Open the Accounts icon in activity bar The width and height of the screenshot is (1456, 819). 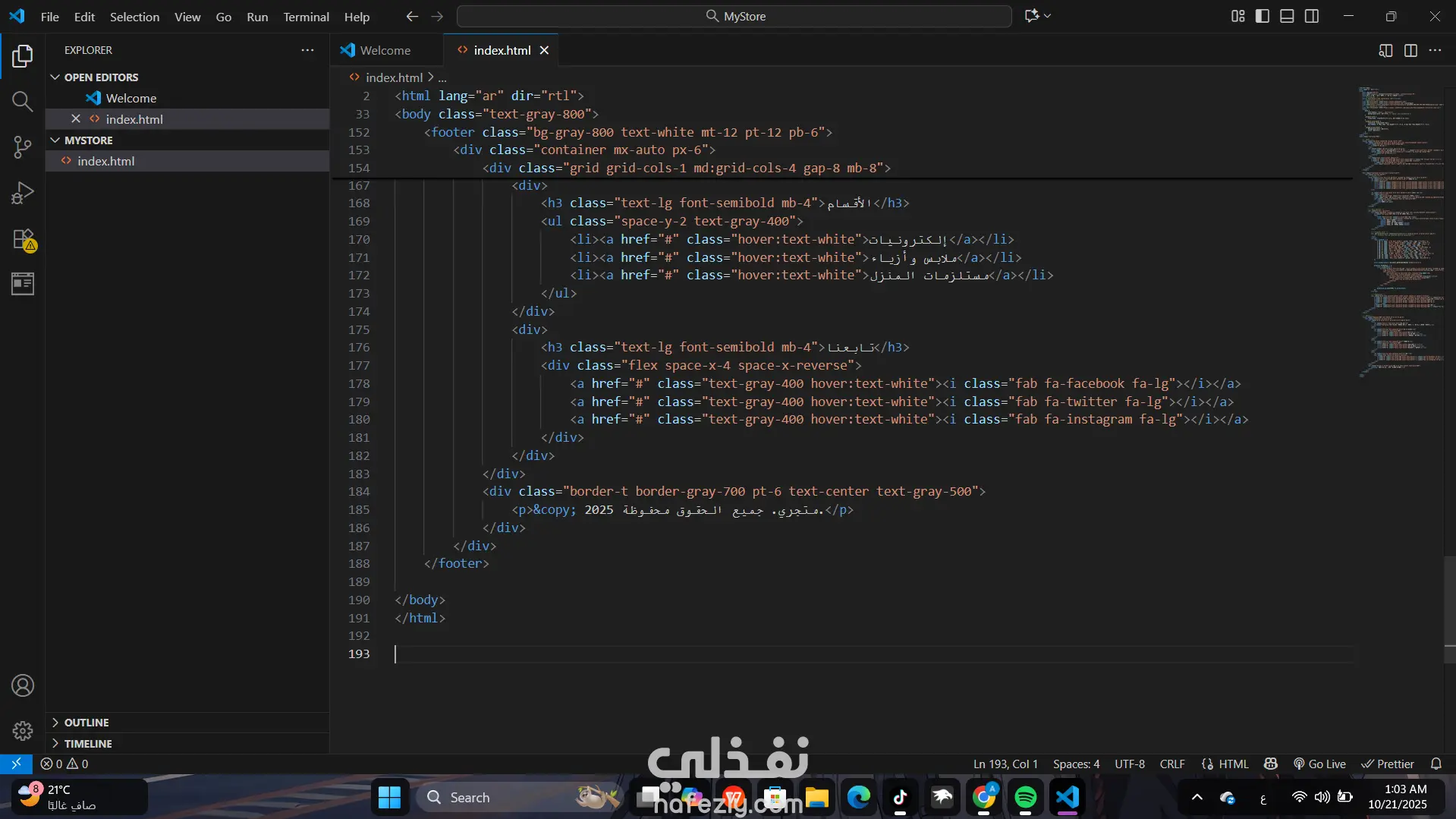(x=23, y=685)
